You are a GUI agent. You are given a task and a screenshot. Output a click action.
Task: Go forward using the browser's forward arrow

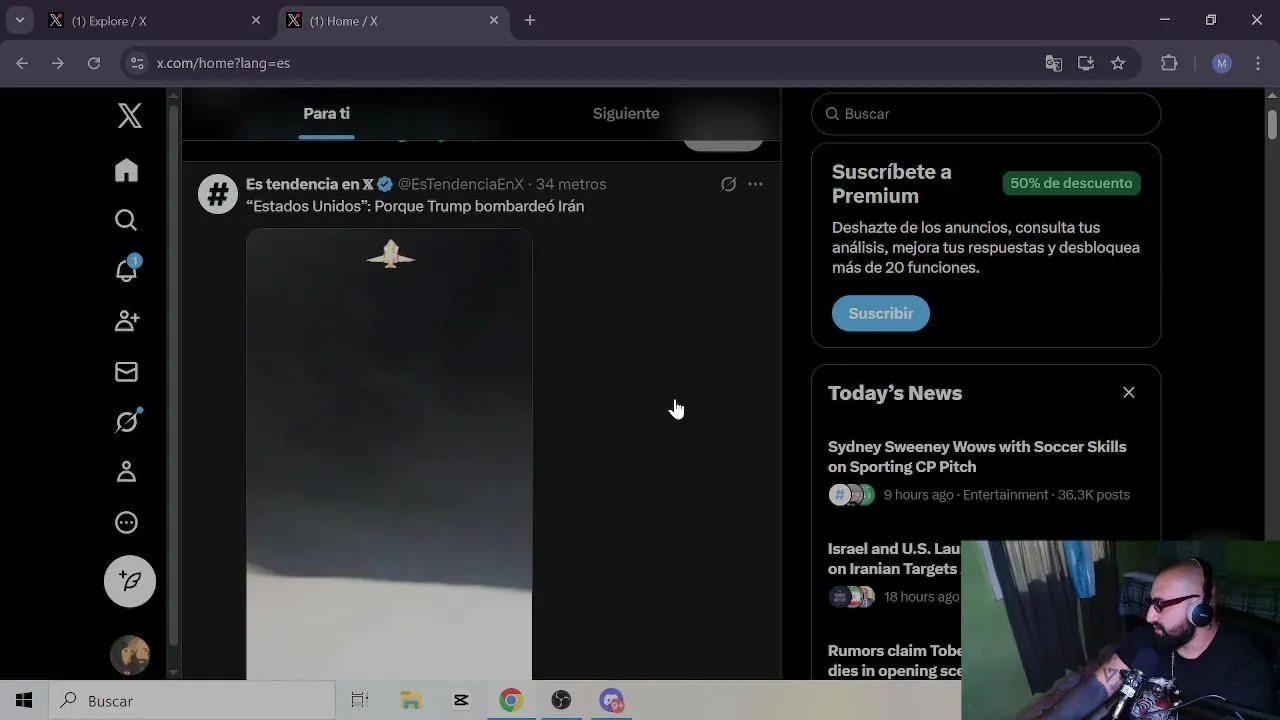pyautogui.click(x=58, y=63)
